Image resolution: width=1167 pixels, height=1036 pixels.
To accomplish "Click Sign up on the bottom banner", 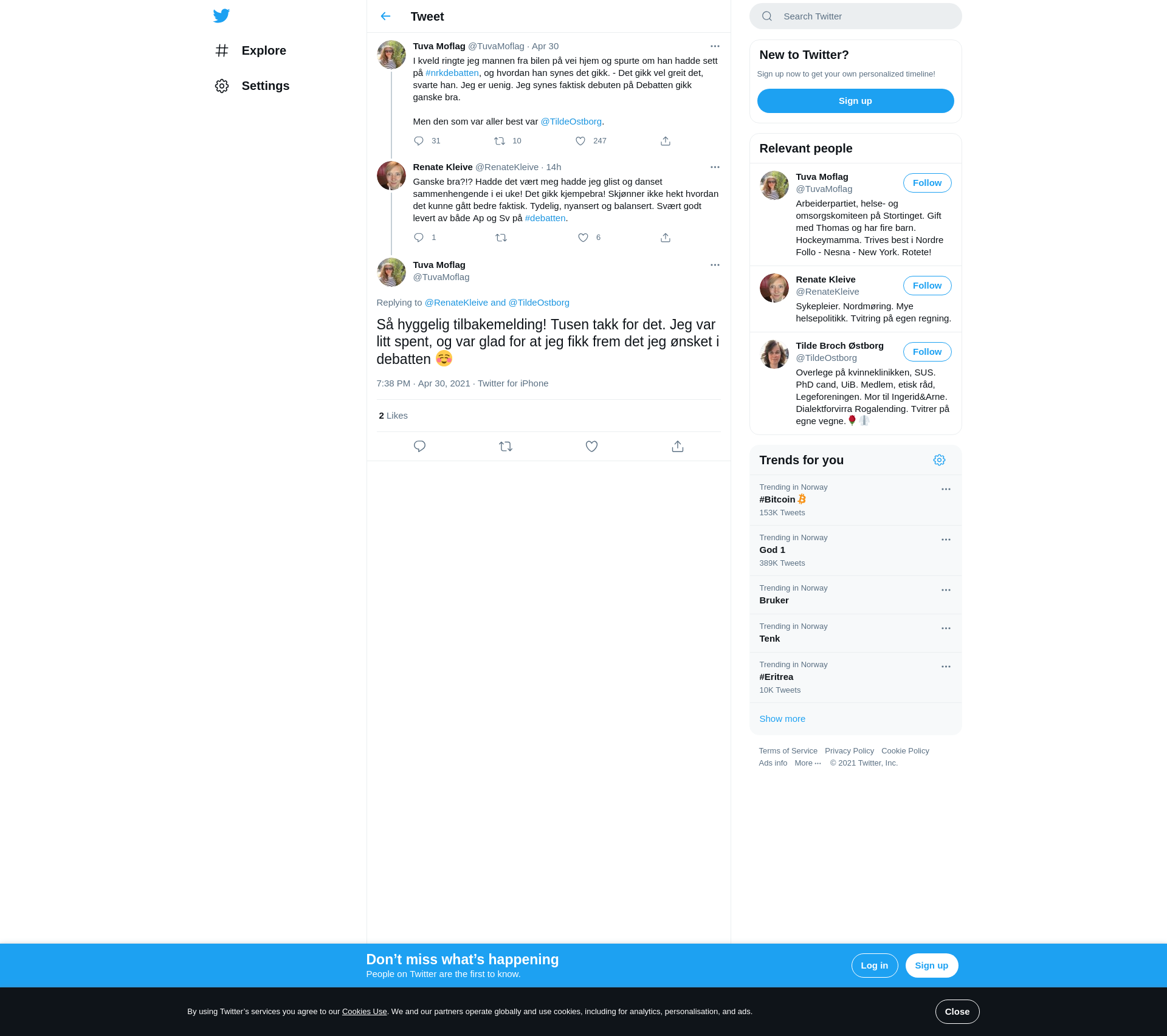I will point(931,966).
